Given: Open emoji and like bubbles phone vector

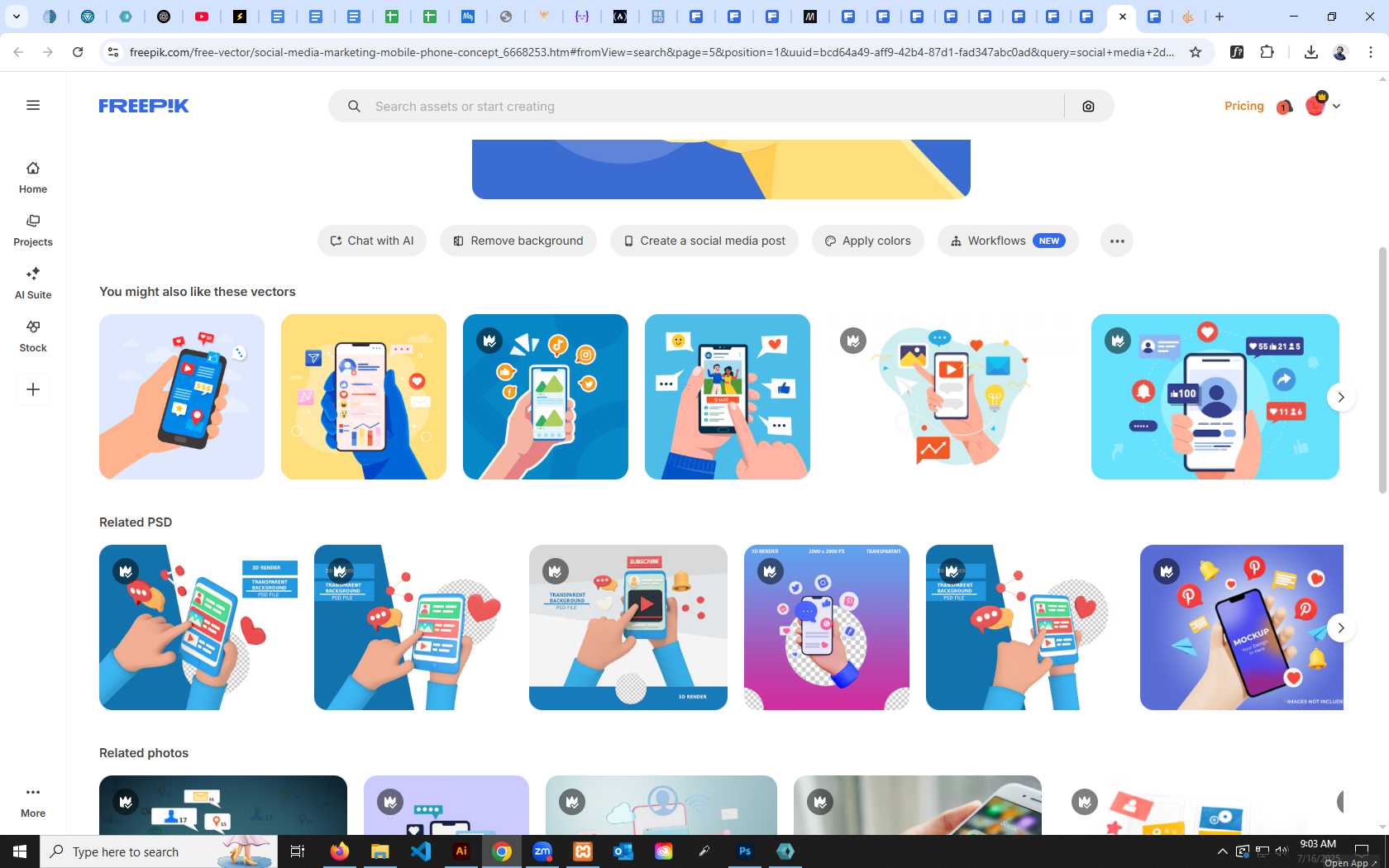Looking at the screenshot, I should pos(728,397).
